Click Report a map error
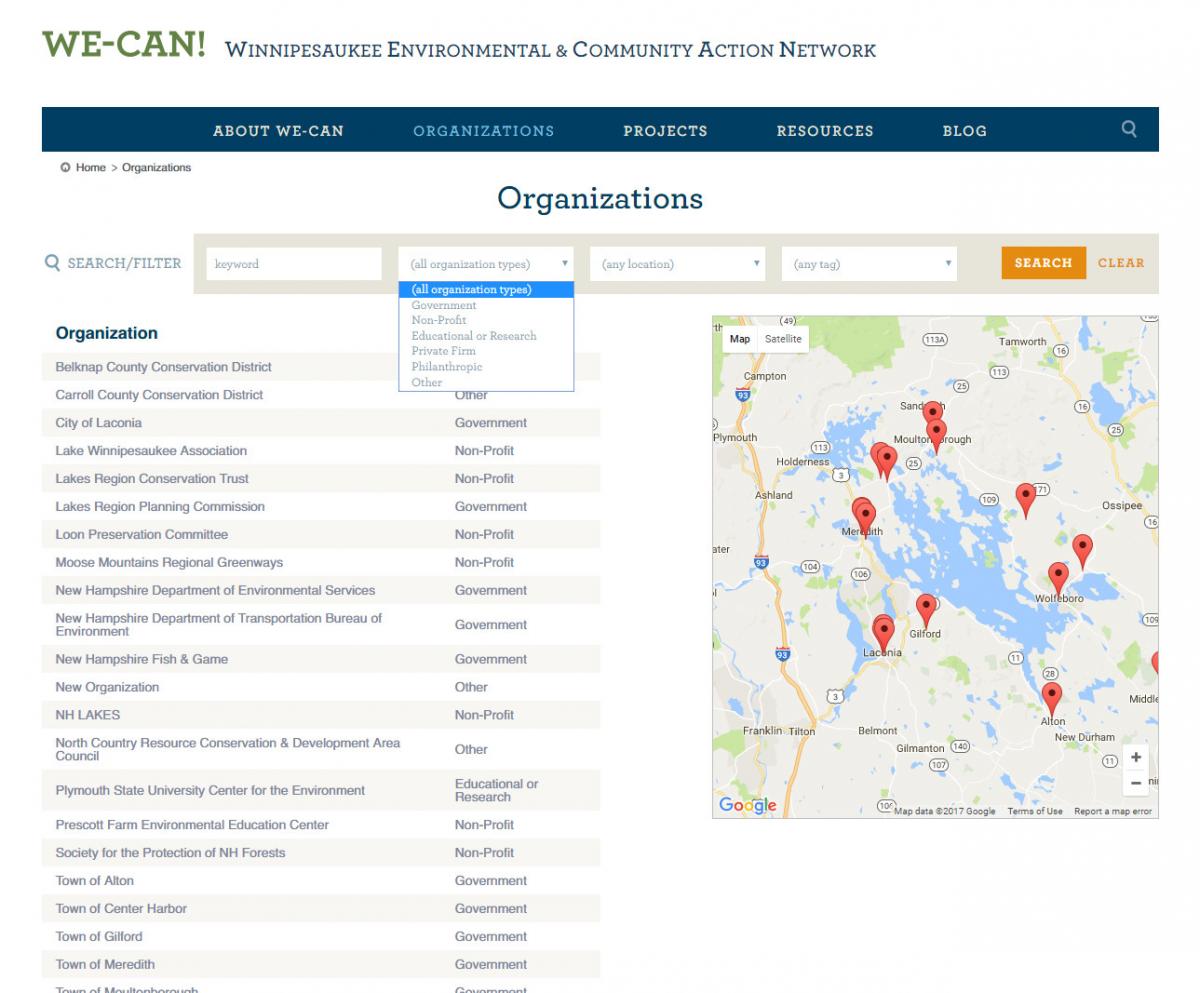Image resolution: width=1200 pixels, height=993 pixels. click(1113, 811)
